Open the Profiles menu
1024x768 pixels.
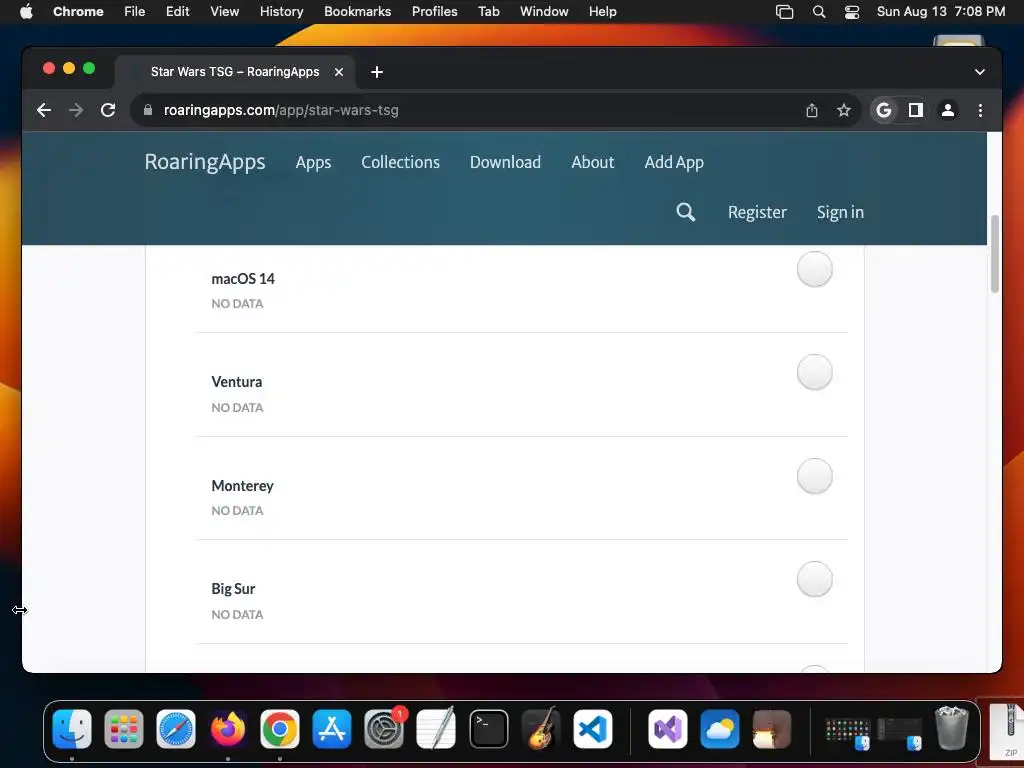(x=434, y=12)
